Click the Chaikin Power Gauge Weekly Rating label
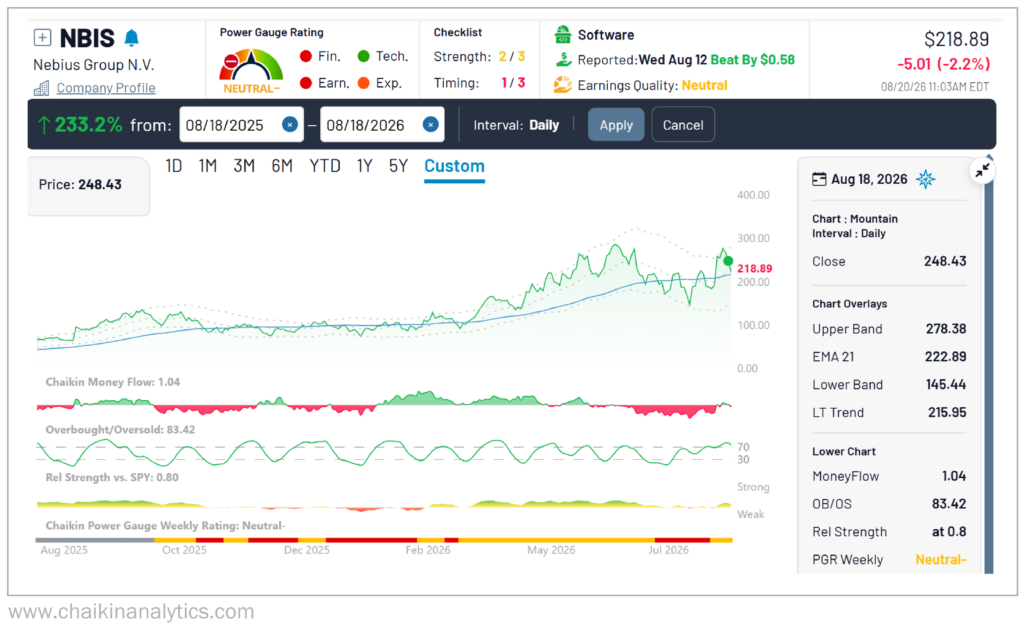This screenshot has width=1024, height=632. (x=165, y=526)
